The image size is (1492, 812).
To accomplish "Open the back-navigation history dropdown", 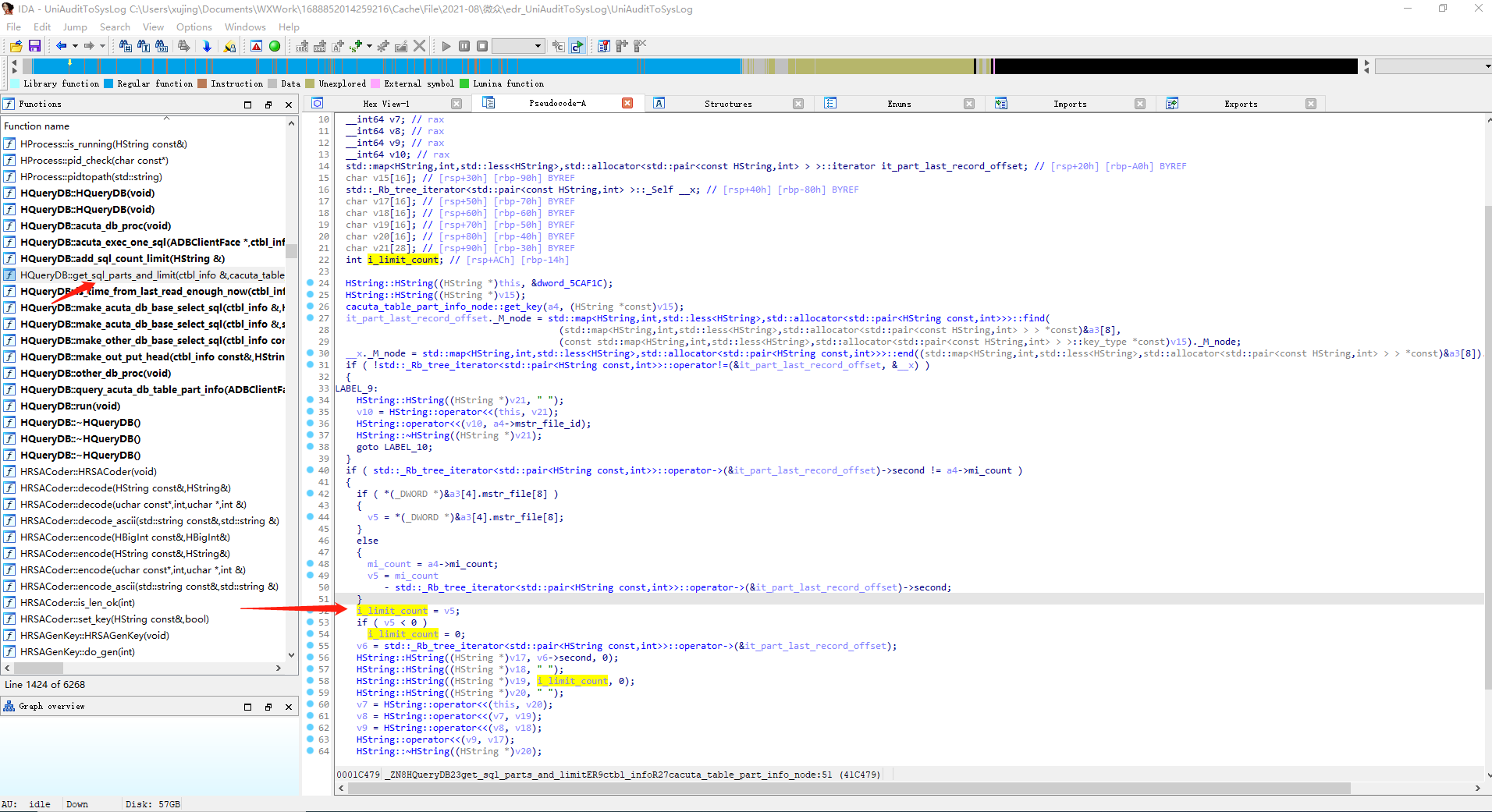I will click(x=75, y=46).
